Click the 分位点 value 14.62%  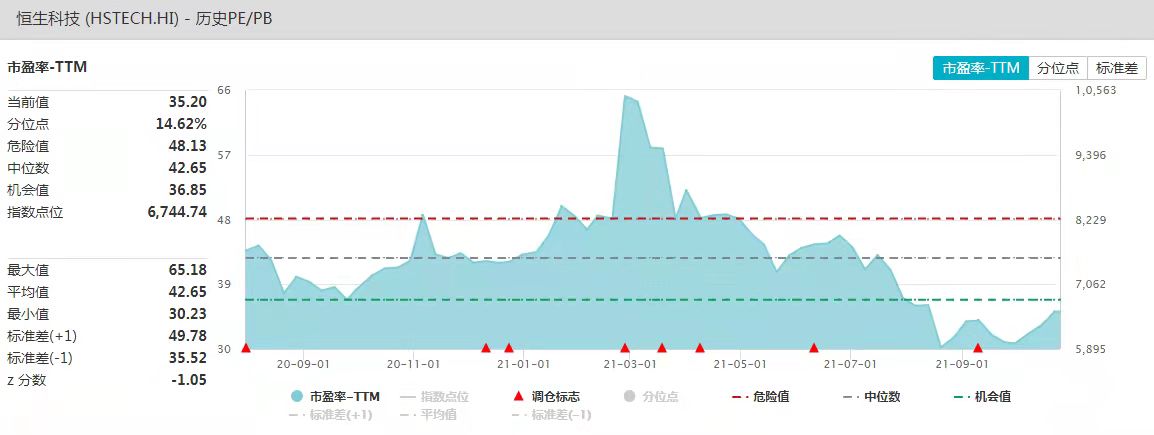click(x=181, y=124)
